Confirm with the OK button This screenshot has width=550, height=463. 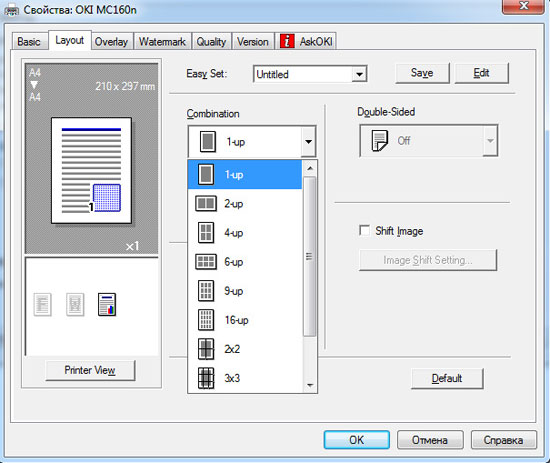pyautogui.click(x=356, y=440)
